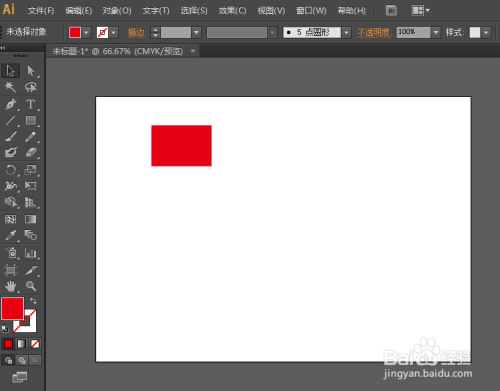500x391 pixels.
Task: Click the 描边 stroke panel link
Action: (x=136, y=33)
